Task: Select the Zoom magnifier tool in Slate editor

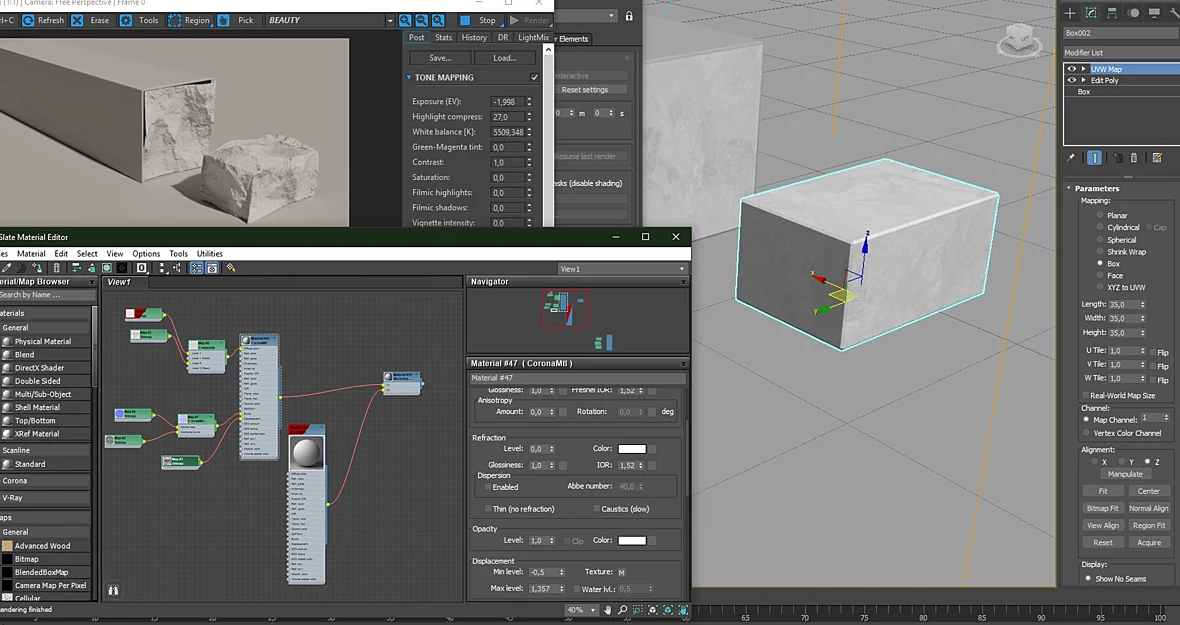Action: [622, 610]
